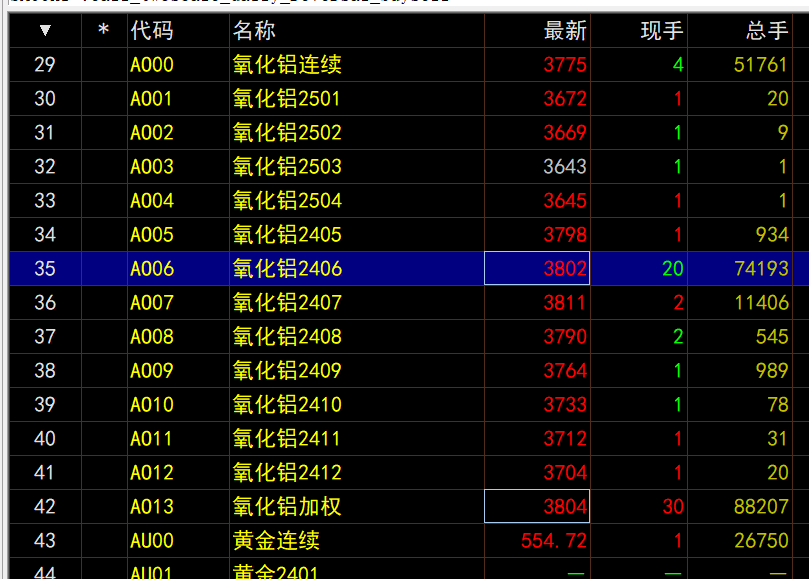Click code A005
This screenshot has height=579, width=809.
(x=152, y=235)
